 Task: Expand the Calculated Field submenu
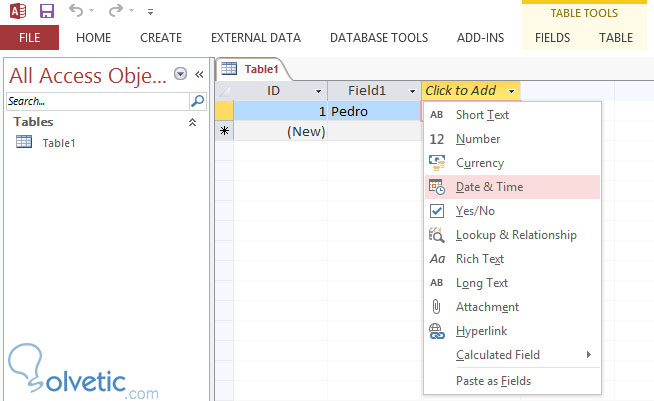tap(512, 355)
